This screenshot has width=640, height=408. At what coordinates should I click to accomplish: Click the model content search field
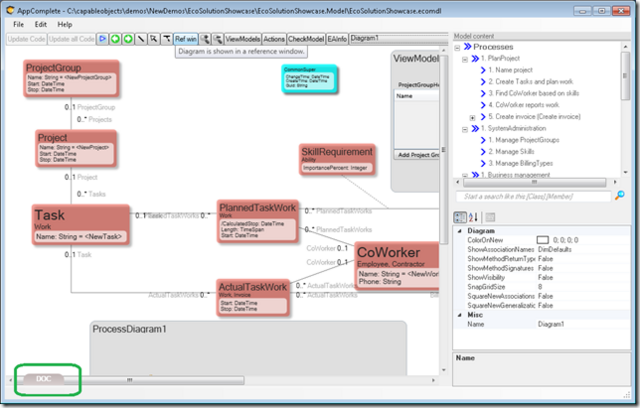(x=533, y=196)
